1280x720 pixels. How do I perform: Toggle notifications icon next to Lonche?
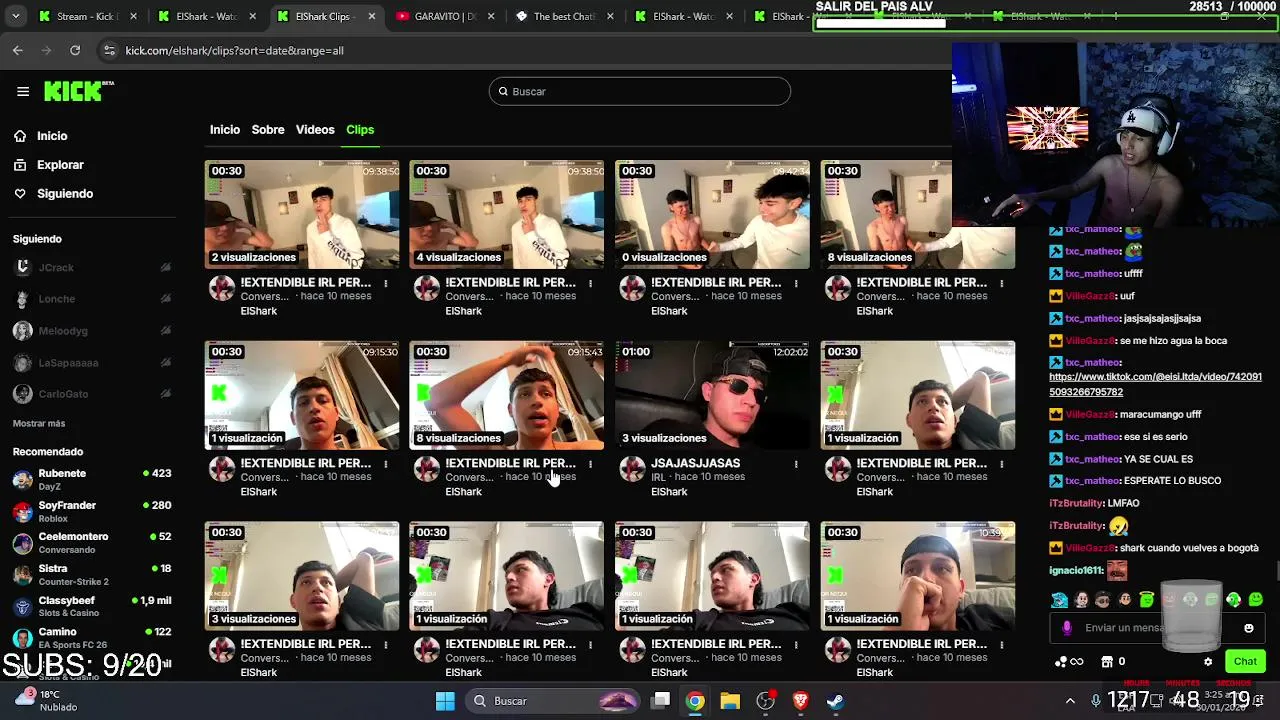click(x=166, y=299)
